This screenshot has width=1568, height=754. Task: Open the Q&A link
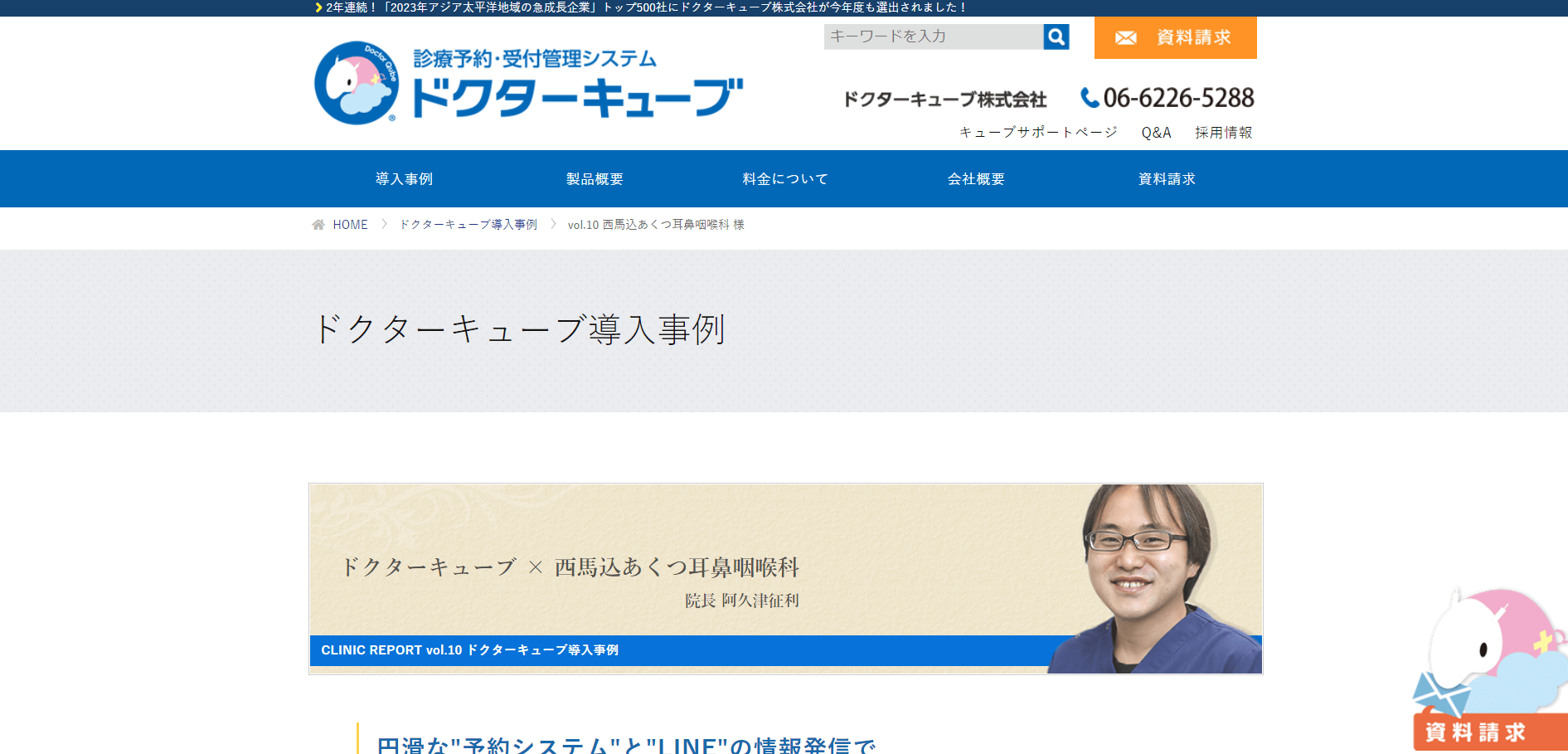point(1156,133)
